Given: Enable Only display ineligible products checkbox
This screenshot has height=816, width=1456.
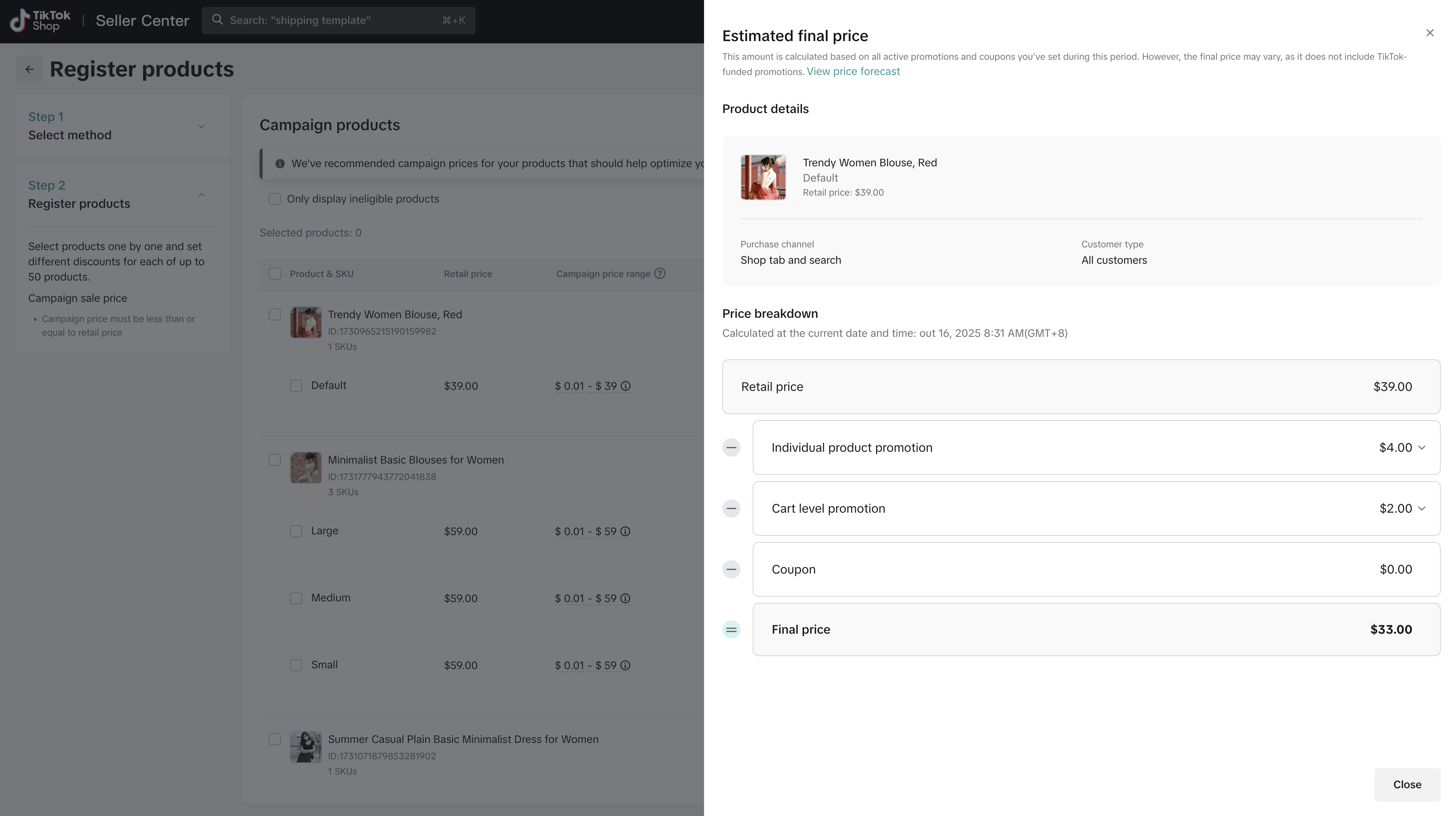Looking at the screenshot, I should (275, 199).
